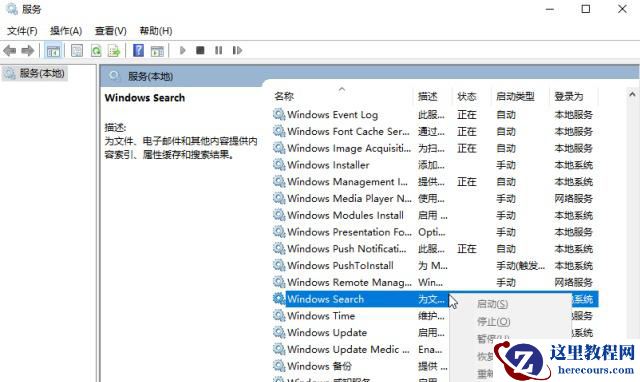This screenshot has height=382, width=640.
Task: Pause the service with pause icon
Action: (219, 50)
